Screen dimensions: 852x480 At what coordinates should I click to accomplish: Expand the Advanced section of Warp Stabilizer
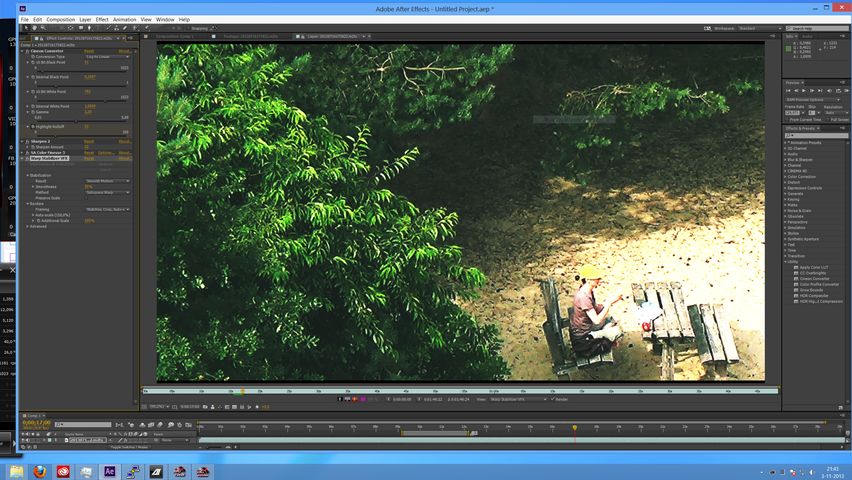(x=28, y=226)
